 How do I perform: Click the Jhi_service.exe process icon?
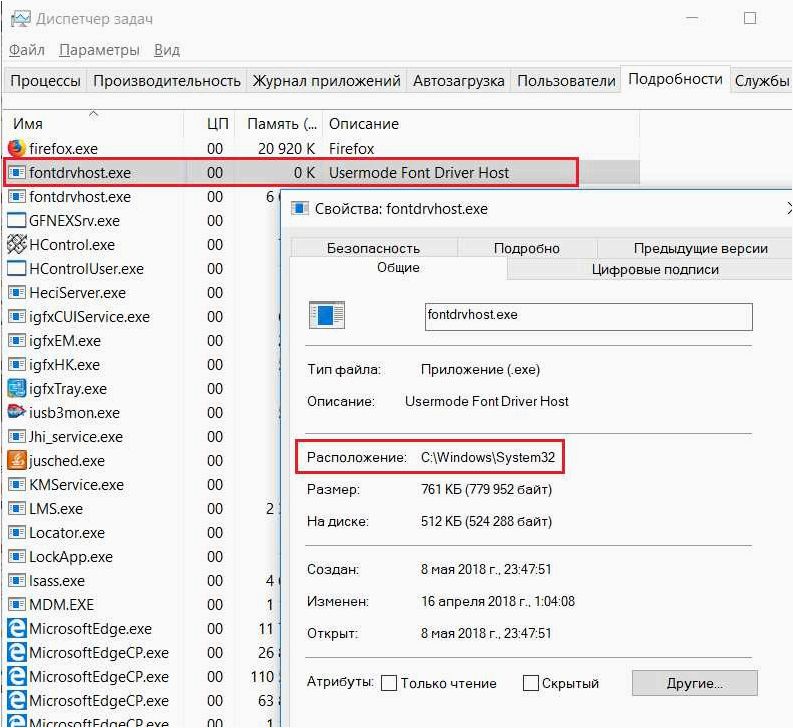(16, 437)
